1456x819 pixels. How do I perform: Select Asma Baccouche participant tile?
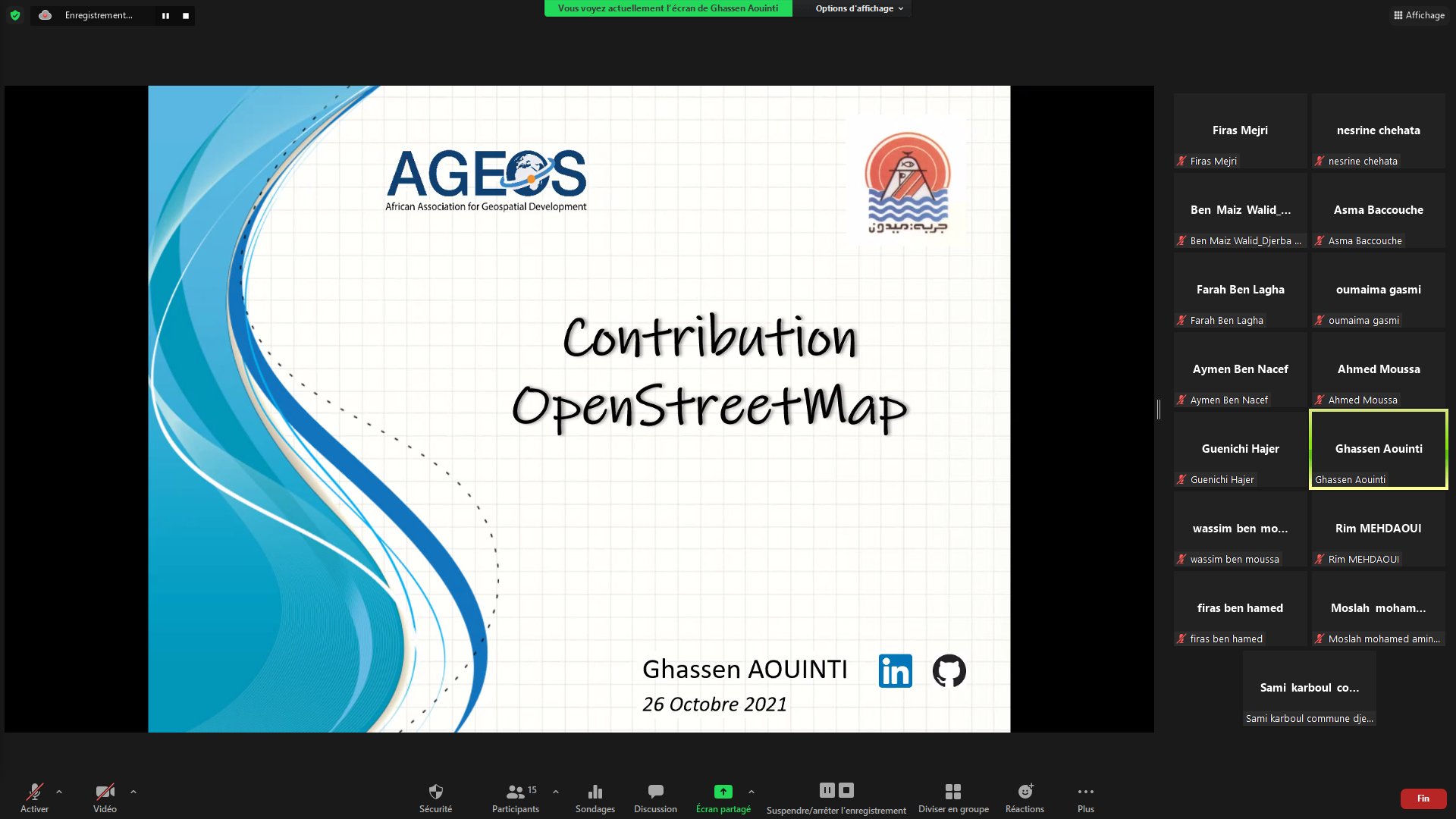[x=1379, y=210]
